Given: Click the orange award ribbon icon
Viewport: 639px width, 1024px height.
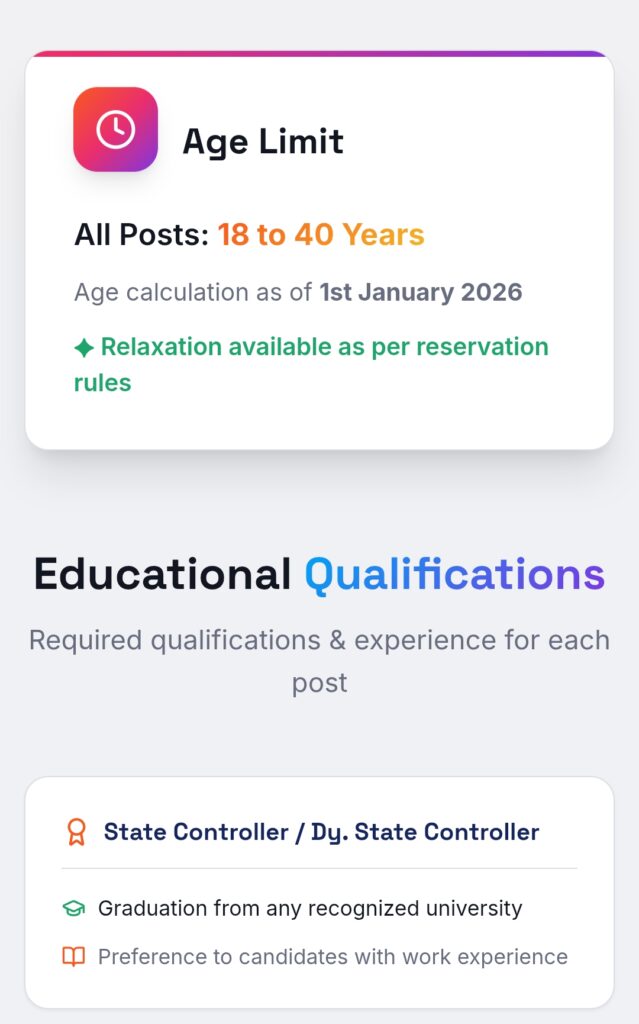Looking at the screenshot, I should (76, 832).
